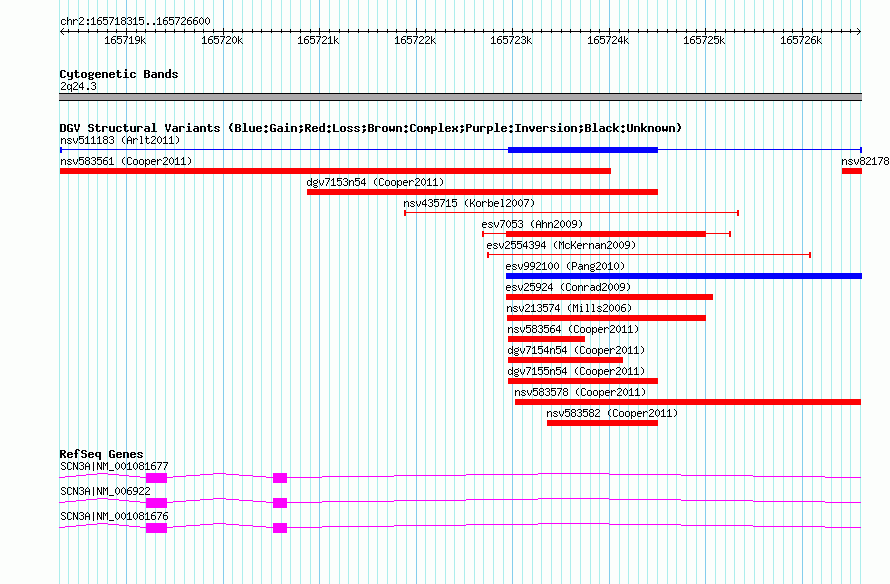Click the short red nsv583564 bar
The width and height of the screenshot is (890, 584).
coord(546,339)
